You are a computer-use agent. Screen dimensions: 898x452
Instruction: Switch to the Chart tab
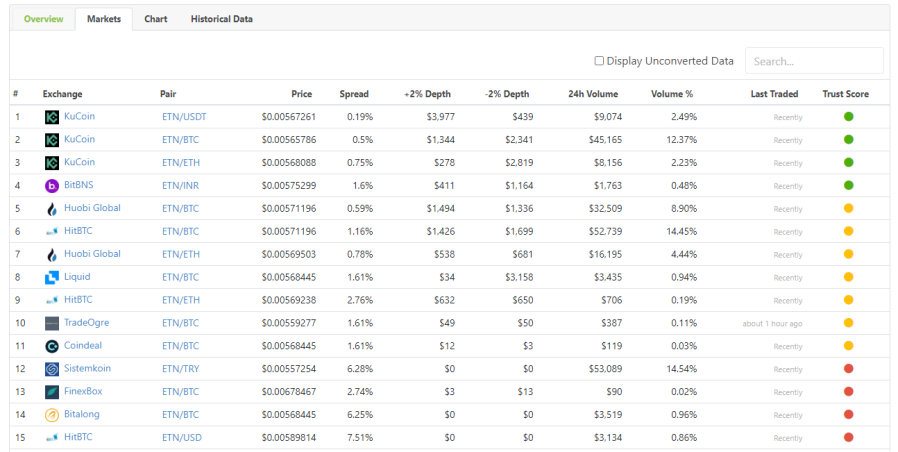pos(155,19)
